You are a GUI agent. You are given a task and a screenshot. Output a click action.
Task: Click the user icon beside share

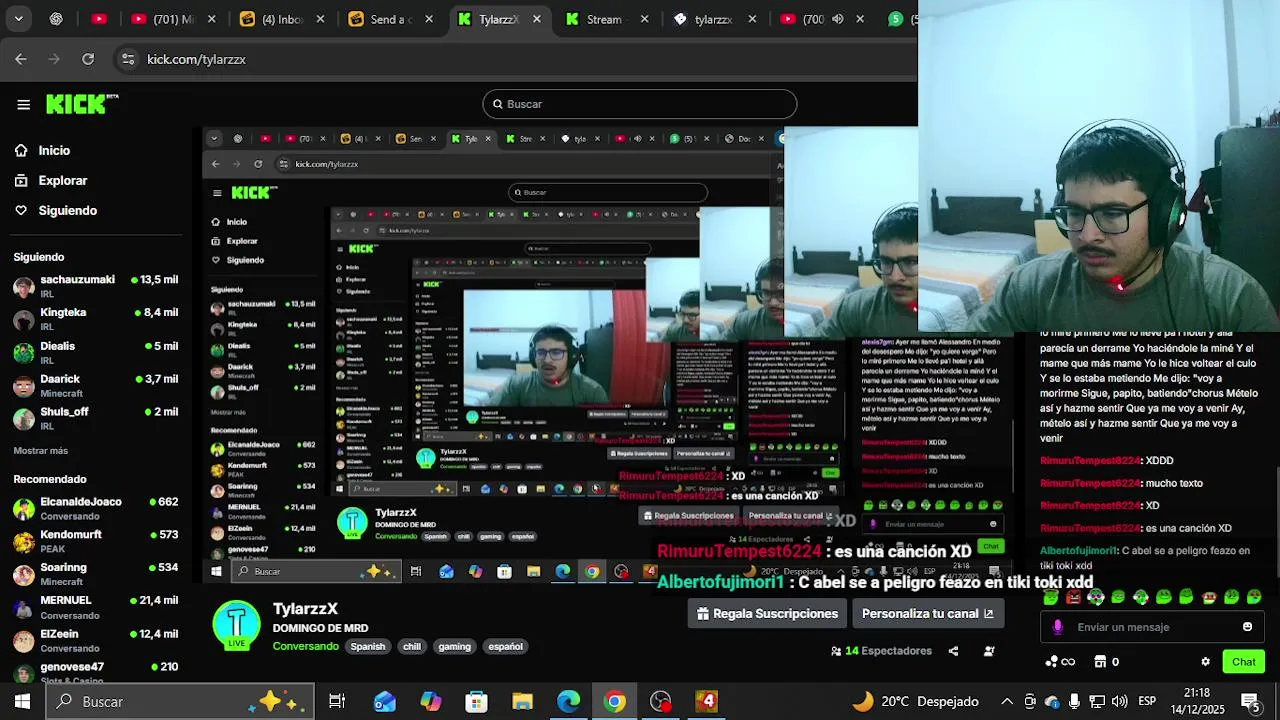pos(989,651)
